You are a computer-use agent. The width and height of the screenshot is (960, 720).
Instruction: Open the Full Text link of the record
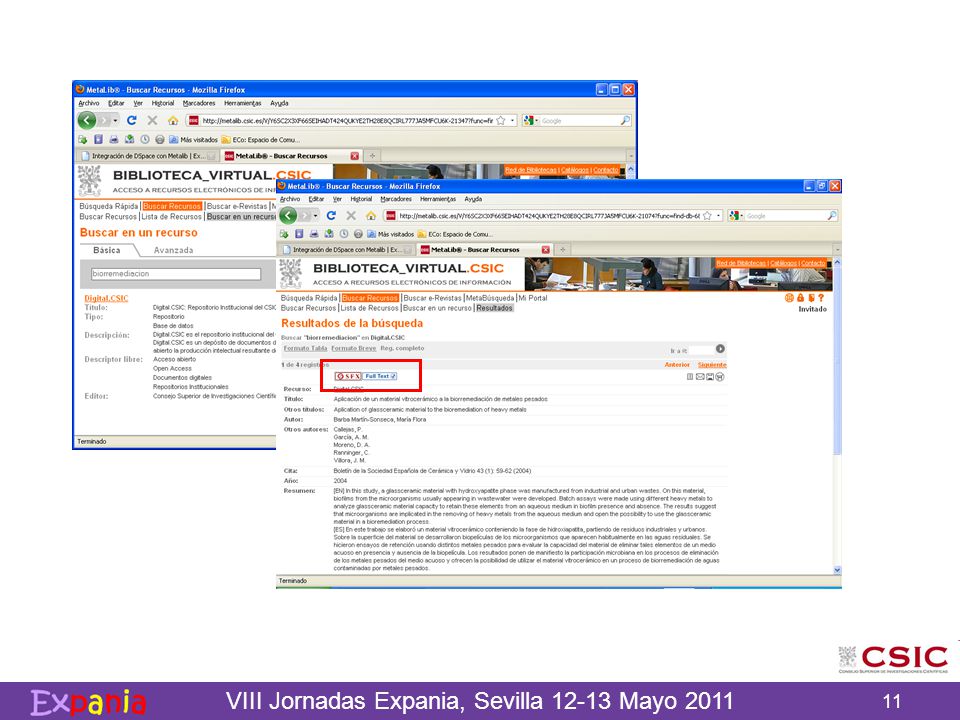pyautogui.click(x=380, y=376)
